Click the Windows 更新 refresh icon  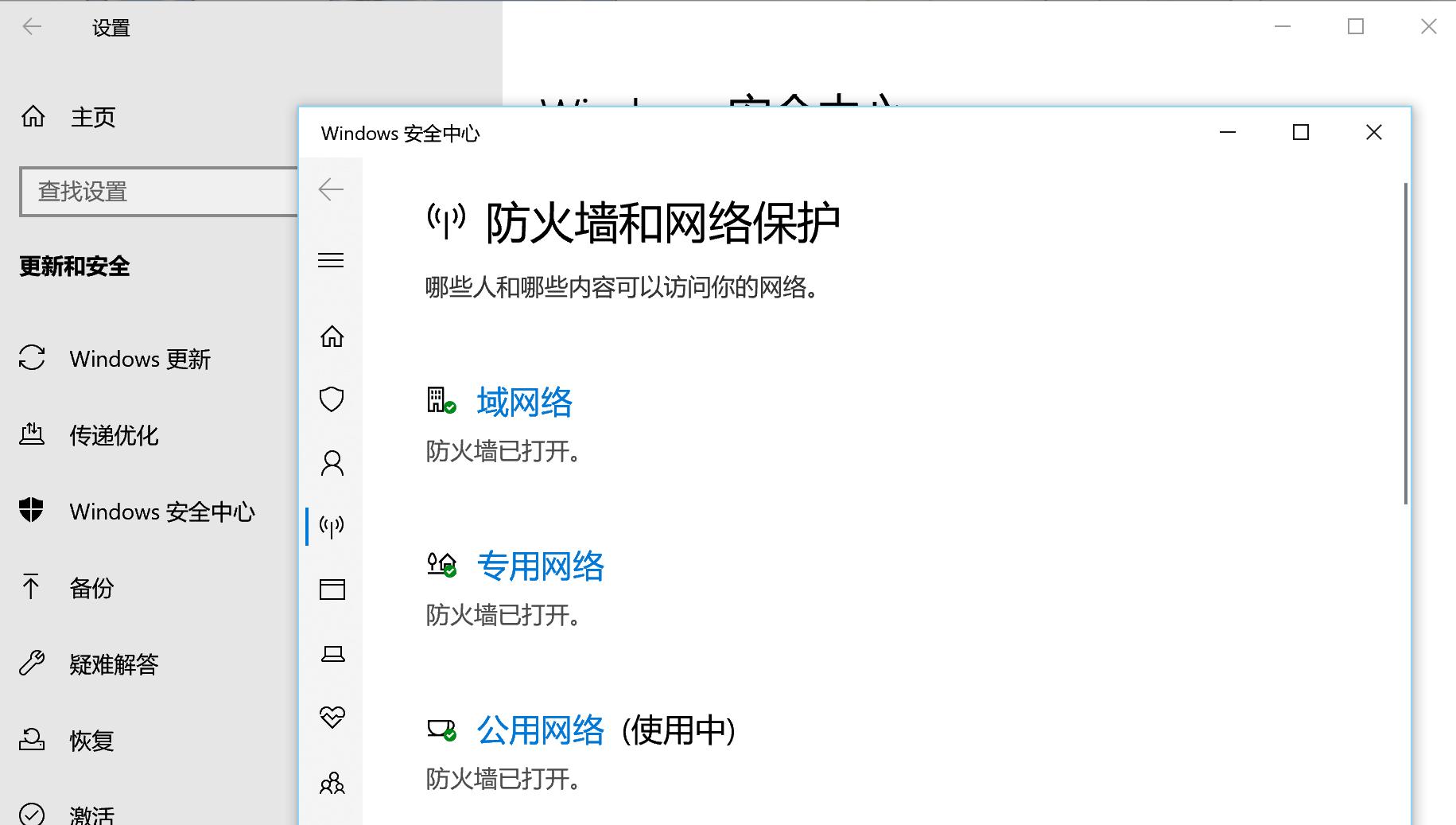(32, 359)
